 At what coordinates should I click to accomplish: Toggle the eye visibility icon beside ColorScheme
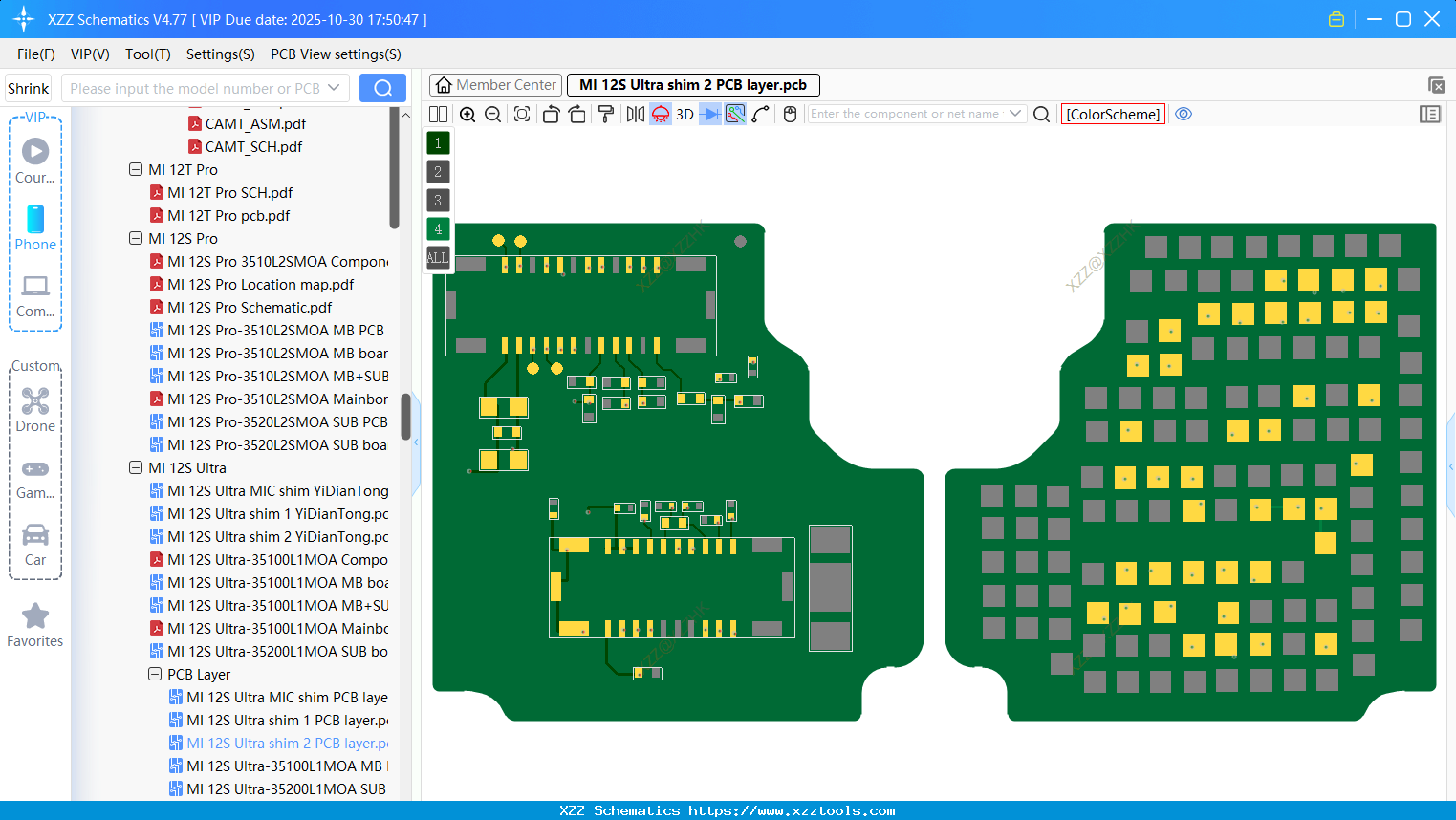[1184, 114]
